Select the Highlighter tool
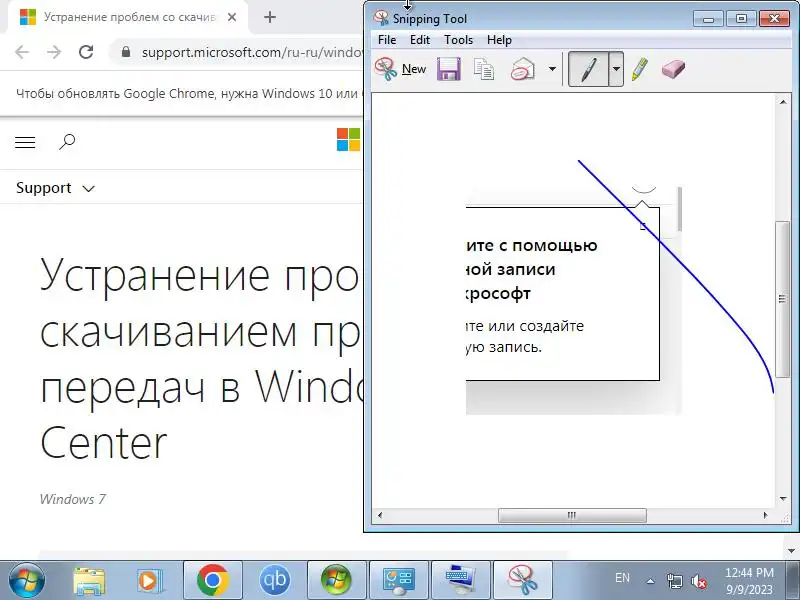This screenshot has width=800, height=600. click(640, 69)
